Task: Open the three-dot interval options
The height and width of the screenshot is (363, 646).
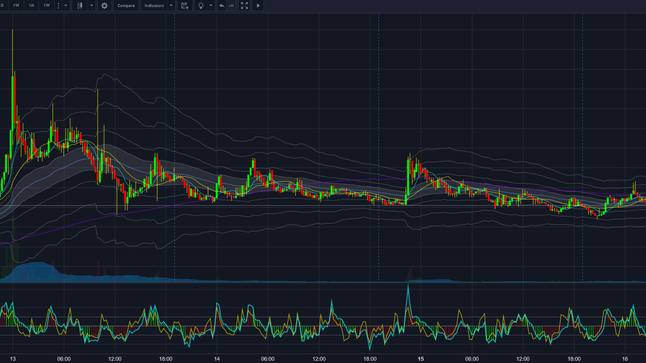Action: point(58,6)
